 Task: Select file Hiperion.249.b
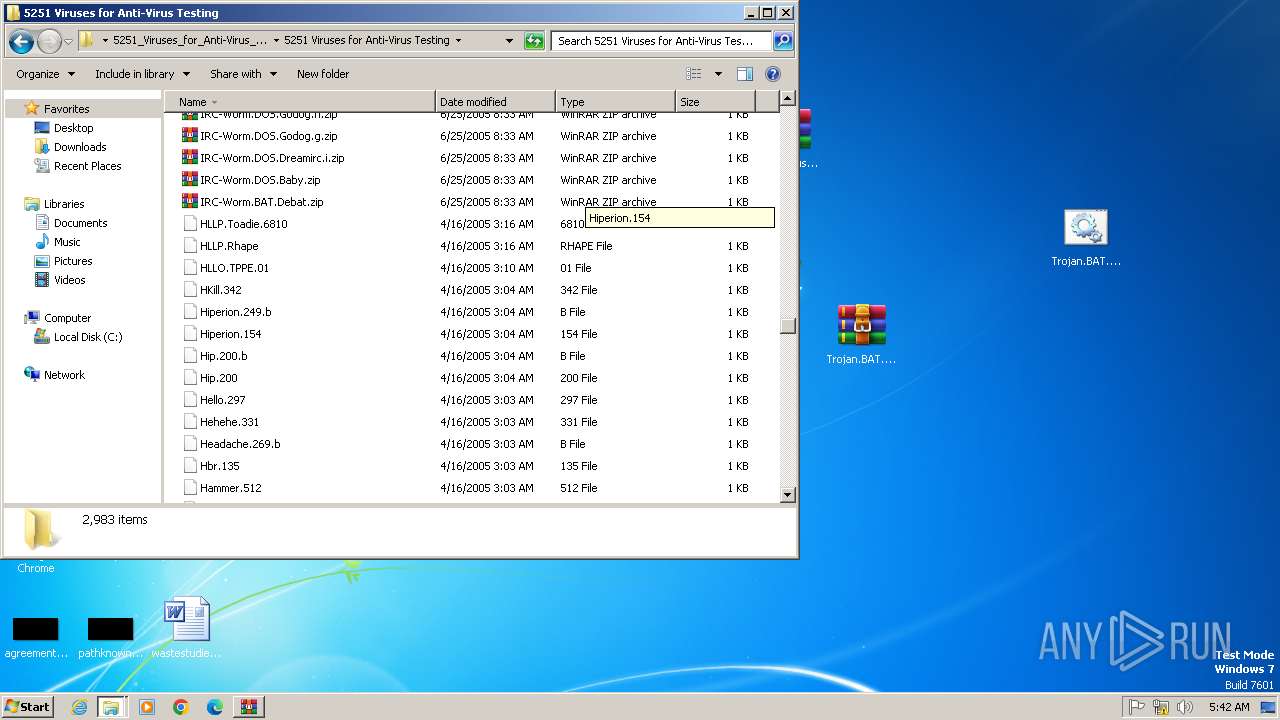tap(235, 312)
